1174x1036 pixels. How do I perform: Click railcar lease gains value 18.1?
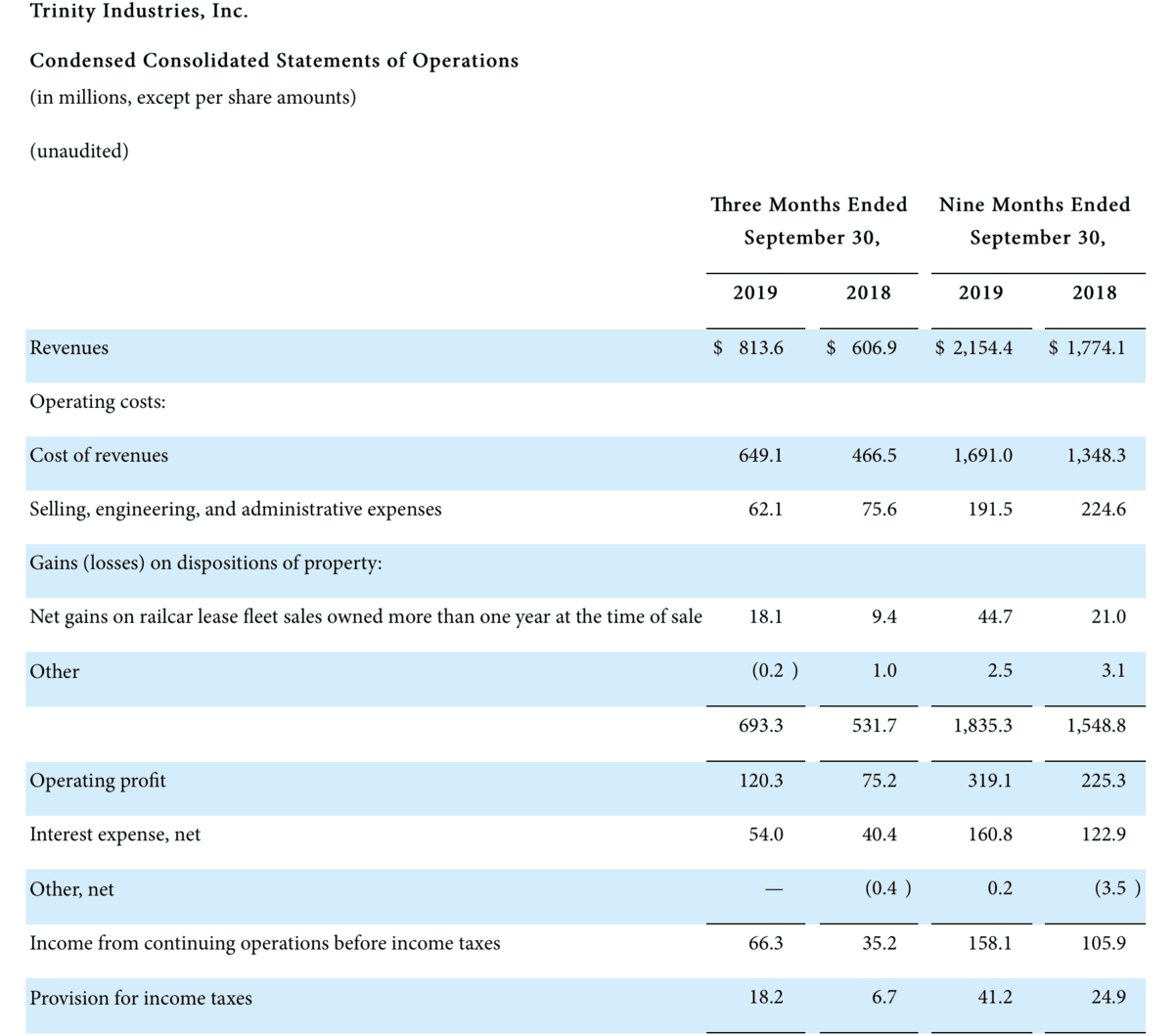765,617
